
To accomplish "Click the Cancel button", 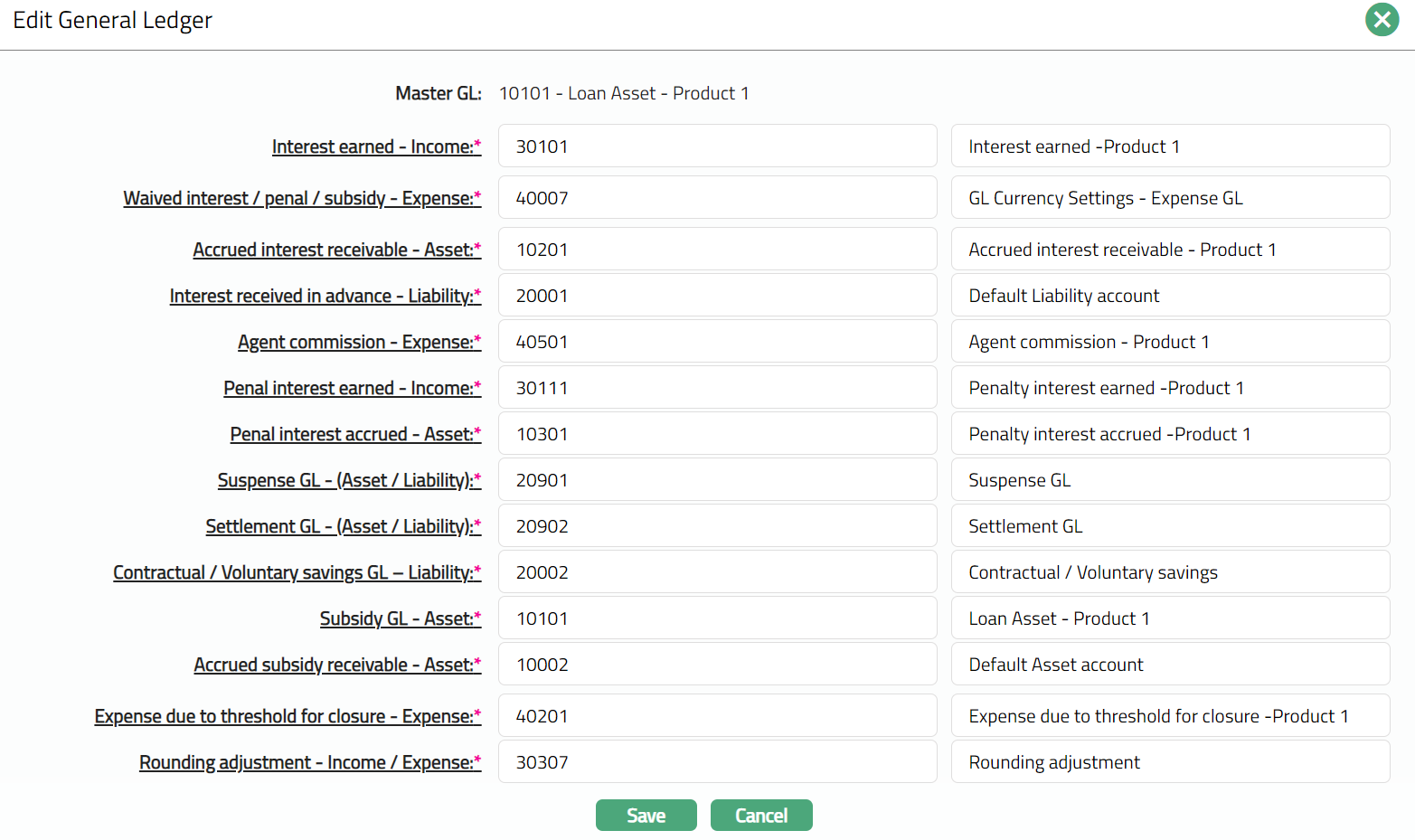I will tap(760, 815).
